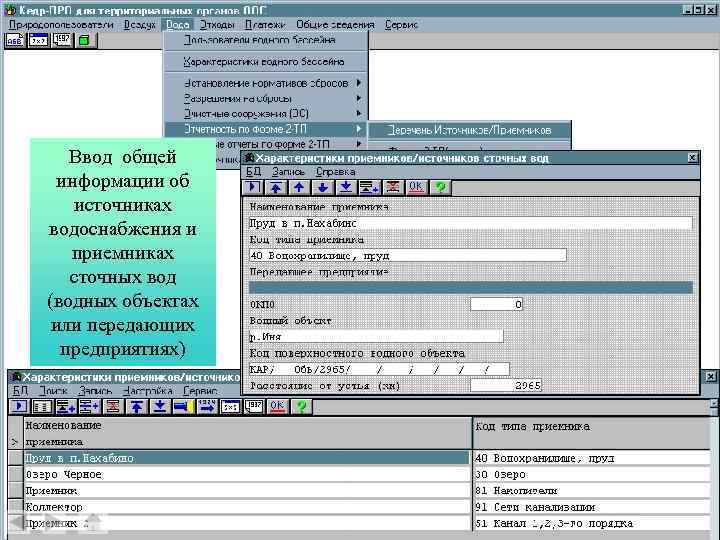The width and height of the screenshot is (720, 540).
Task: Open БД menu in the dialog
Action: [253, 172]
